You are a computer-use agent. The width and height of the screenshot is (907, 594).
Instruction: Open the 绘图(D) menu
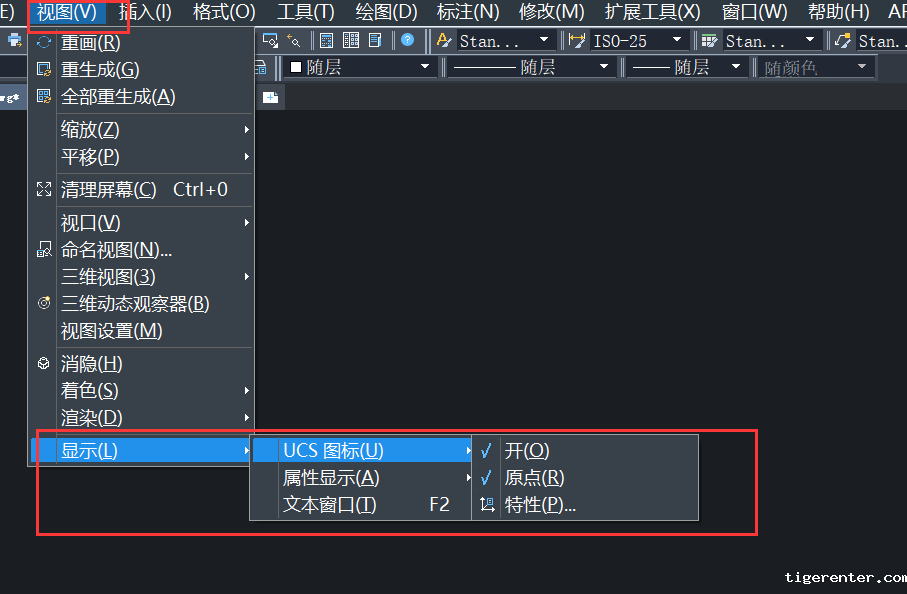(386, 12)
